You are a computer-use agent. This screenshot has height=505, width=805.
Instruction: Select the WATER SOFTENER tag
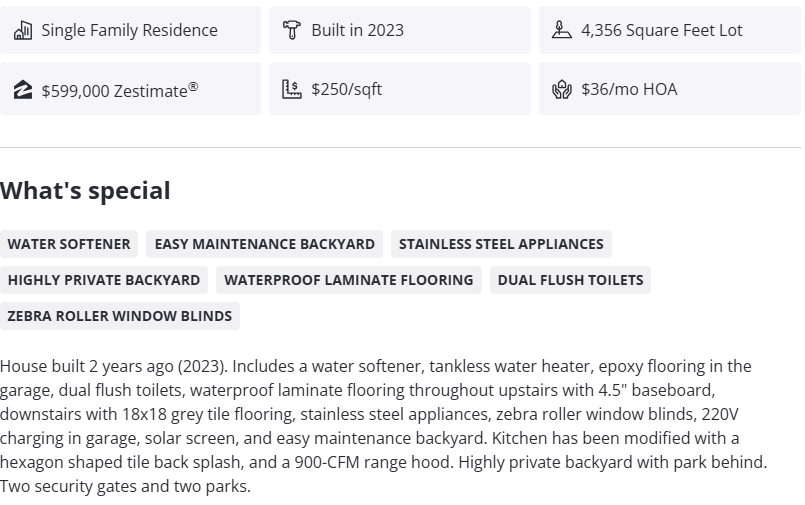pyautogui.click(x=69, y=244)
